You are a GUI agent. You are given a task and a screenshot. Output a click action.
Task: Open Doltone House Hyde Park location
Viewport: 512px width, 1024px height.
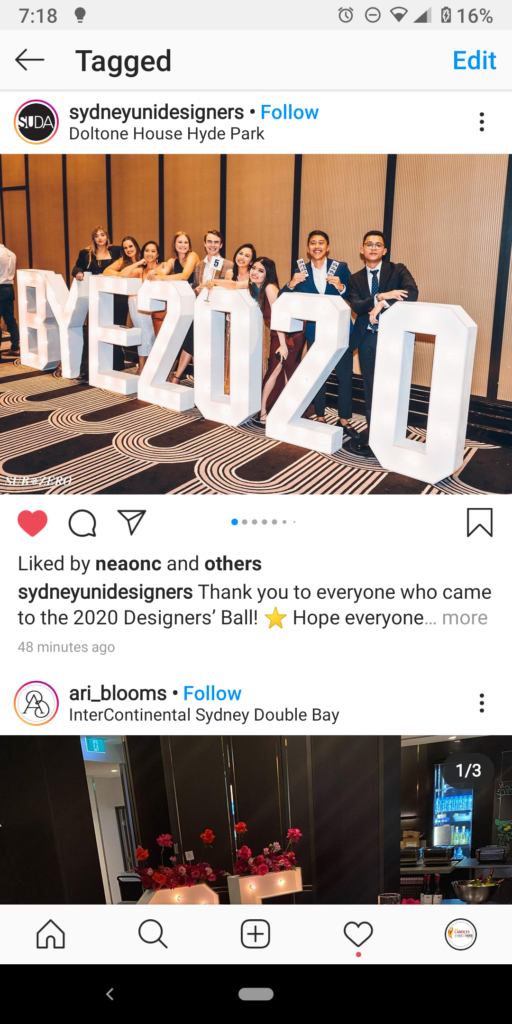(x=167, y=134)
